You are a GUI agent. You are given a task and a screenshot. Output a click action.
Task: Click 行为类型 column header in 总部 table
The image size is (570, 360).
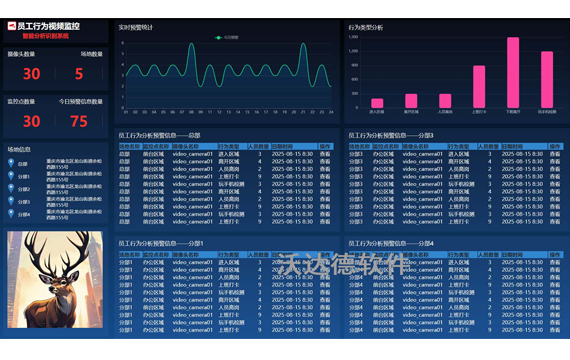click(x=229, y=147)
